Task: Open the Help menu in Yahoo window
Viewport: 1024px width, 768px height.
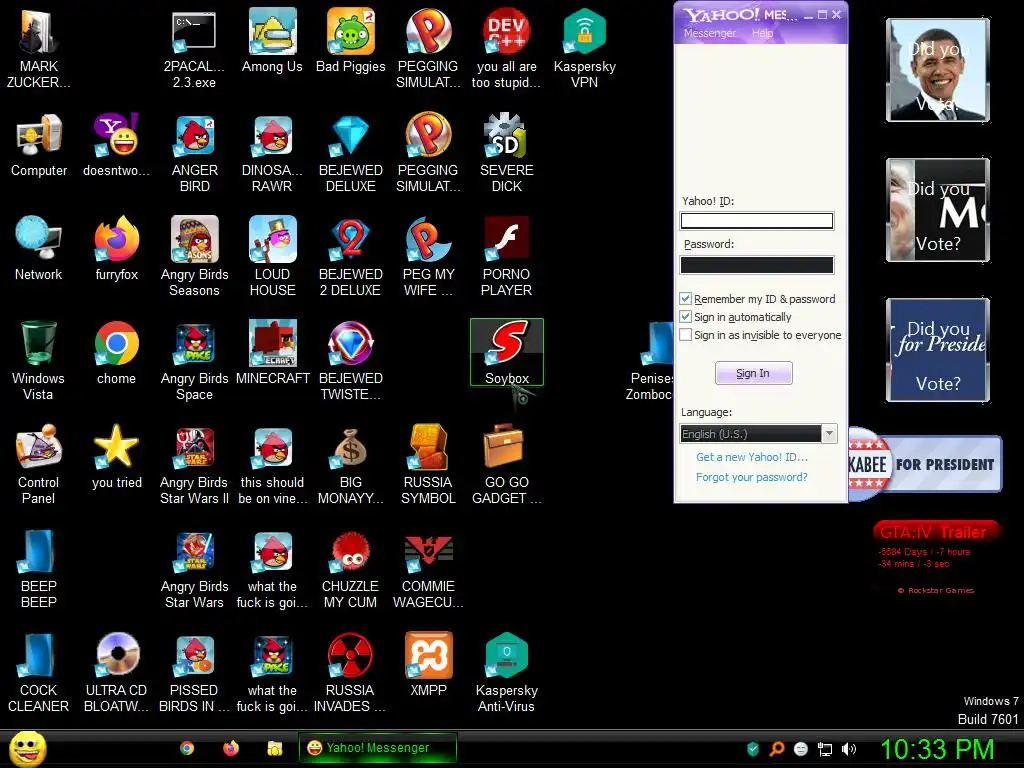Action: pos(762,33)
